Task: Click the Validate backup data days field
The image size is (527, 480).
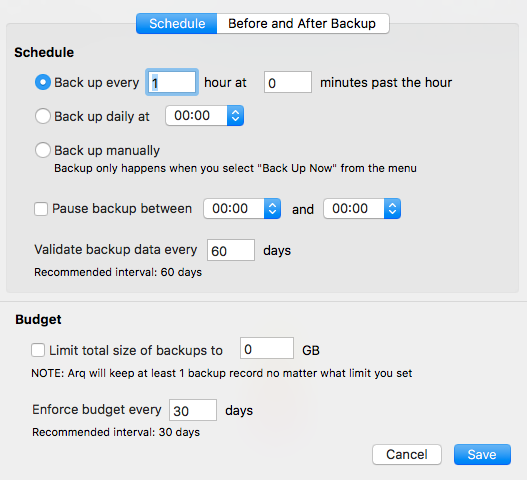Action: 231,250
